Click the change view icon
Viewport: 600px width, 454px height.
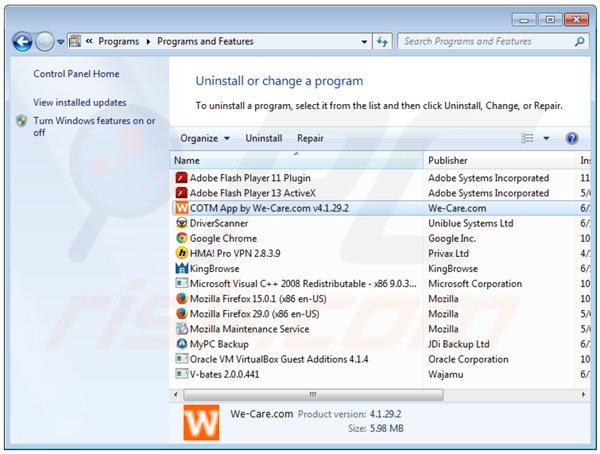click(x=527, y=138)
